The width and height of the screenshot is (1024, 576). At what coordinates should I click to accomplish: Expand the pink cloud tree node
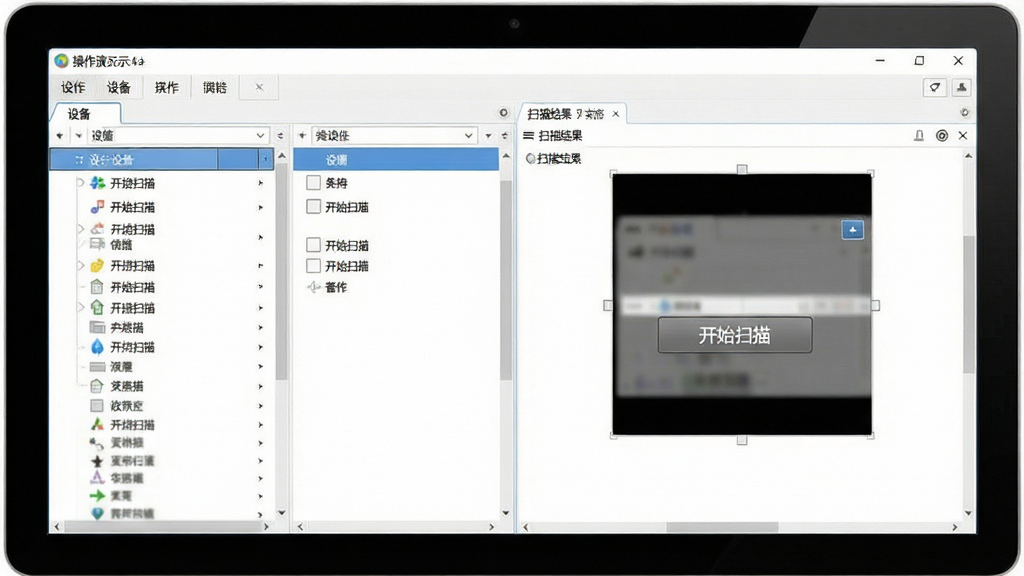(x=80, y=229)
